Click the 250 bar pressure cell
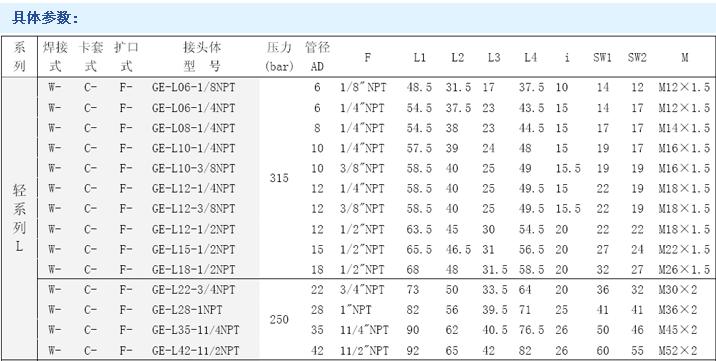The height and width of the screenshot is (361, 716). pyautogui.click(x=279, y=319)
